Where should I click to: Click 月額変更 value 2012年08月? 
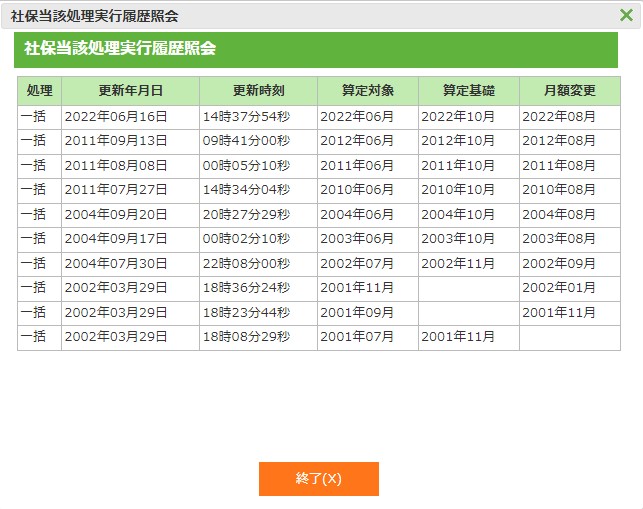pos(559,141)
